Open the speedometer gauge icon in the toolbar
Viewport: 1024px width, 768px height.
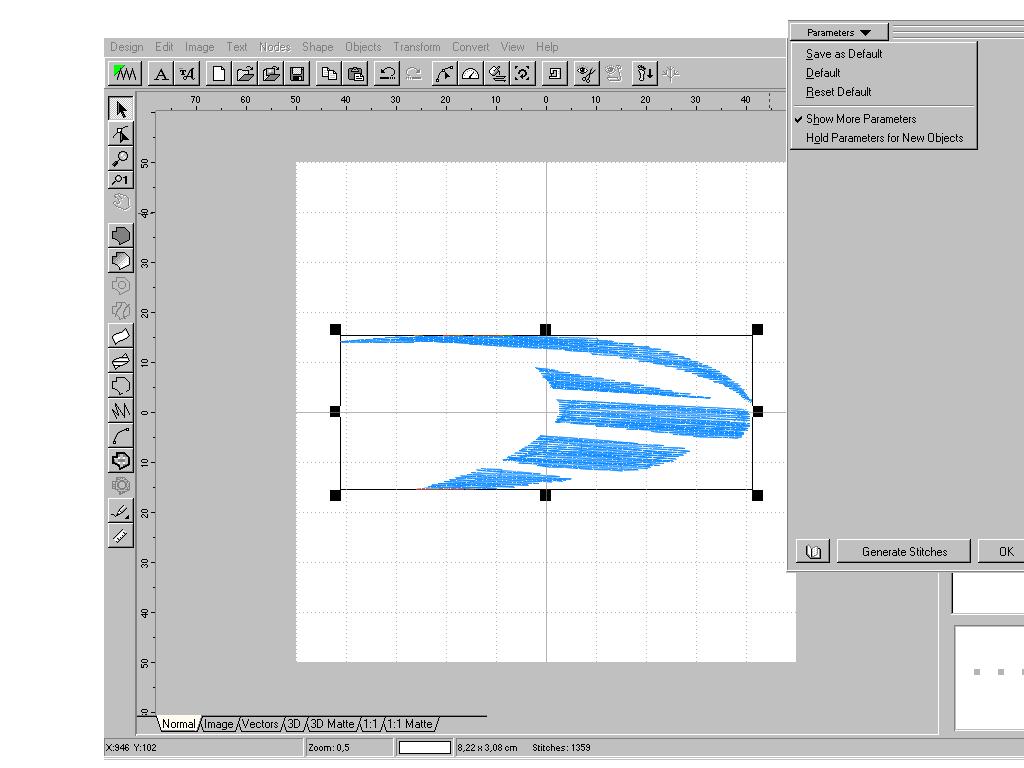pyautogui.click(x=470, y=74)
